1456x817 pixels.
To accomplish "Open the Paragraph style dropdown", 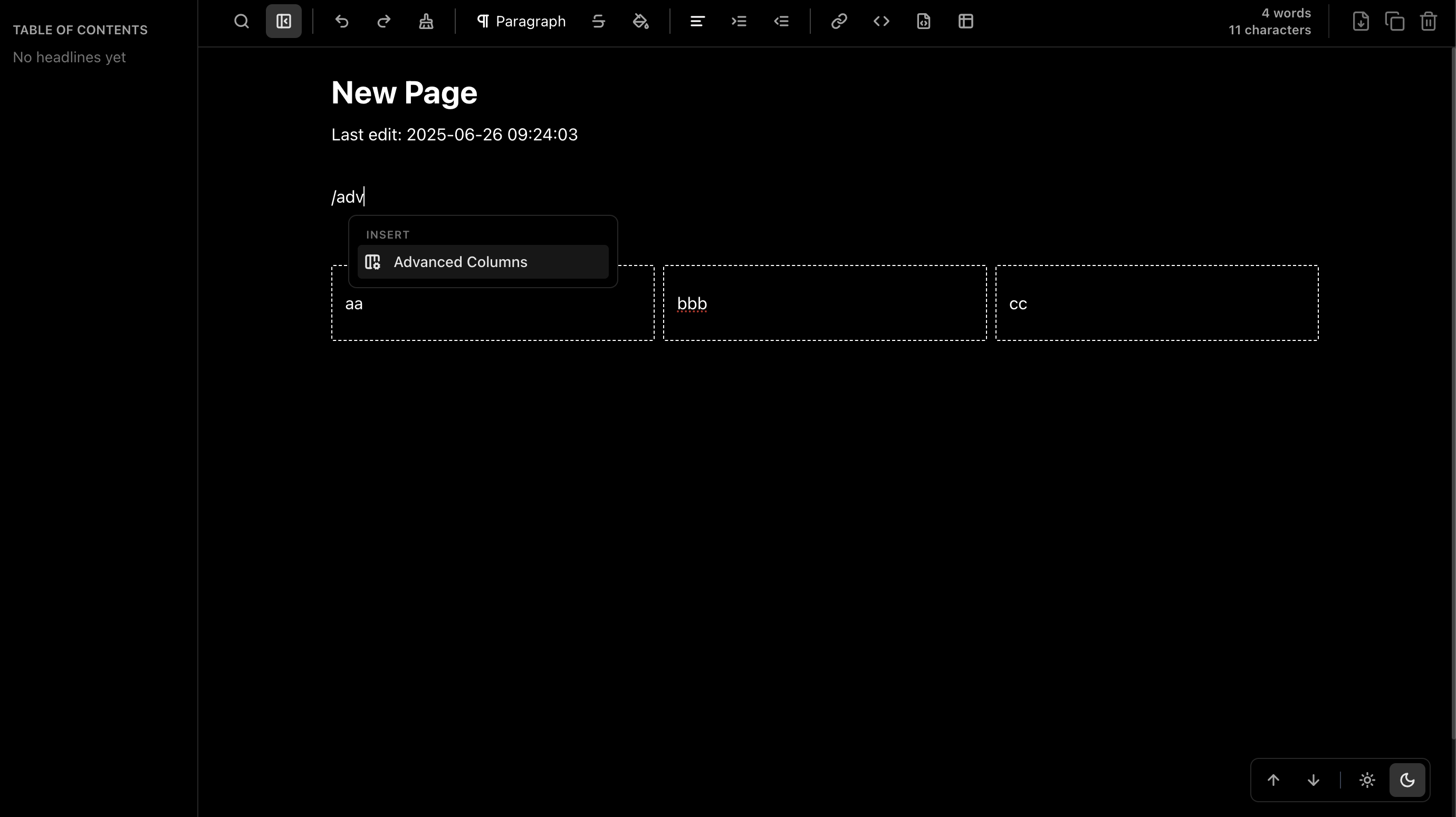I will pyautogui.click(x=521, y=22).
